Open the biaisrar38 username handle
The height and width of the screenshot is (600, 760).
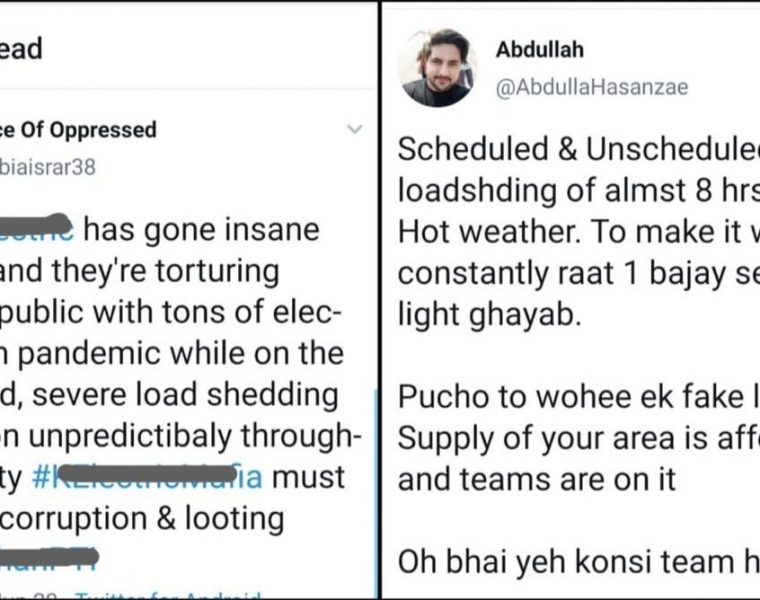click(48, 167)
